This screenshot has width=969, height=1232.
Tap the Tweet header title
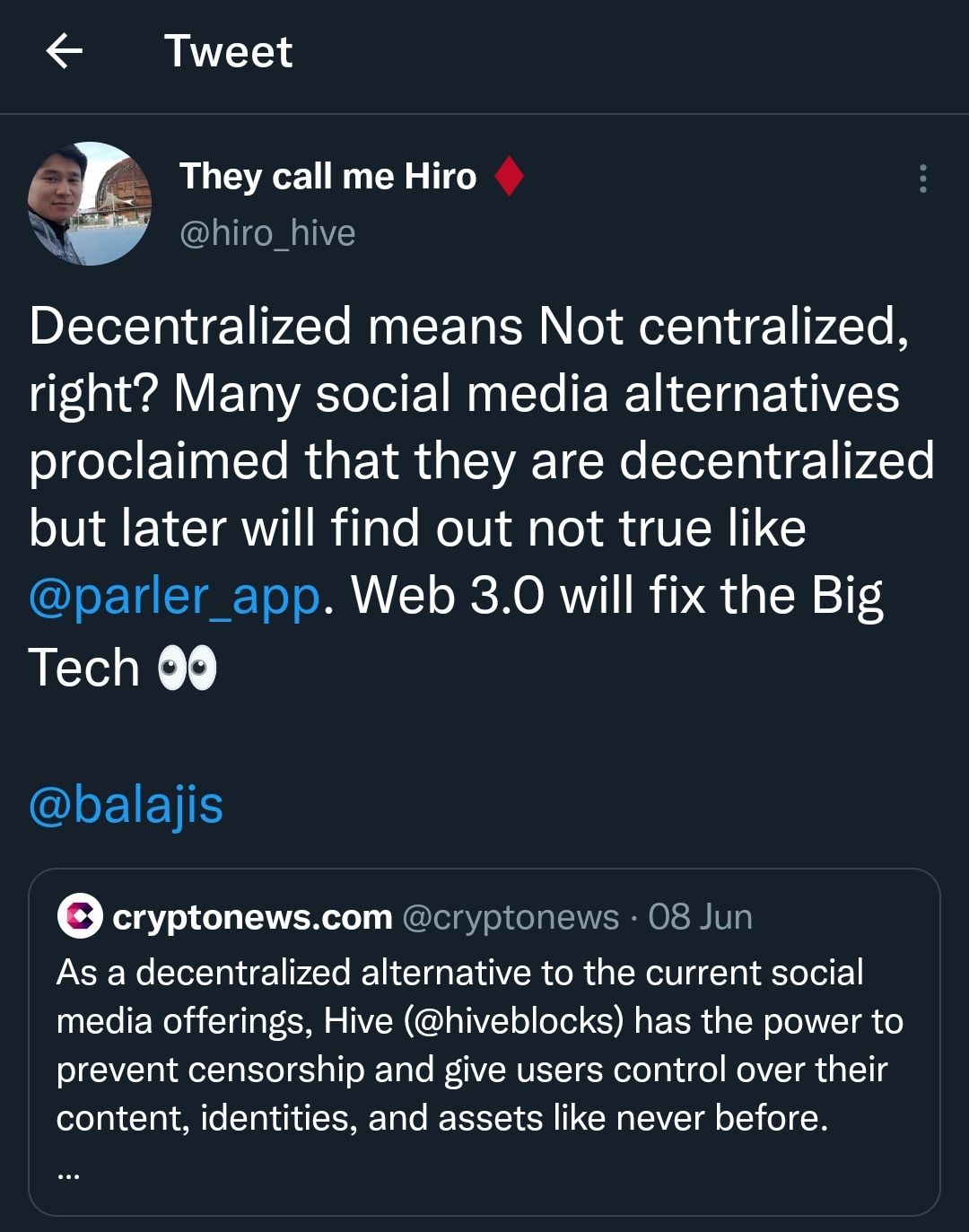(x=228, y=51)
